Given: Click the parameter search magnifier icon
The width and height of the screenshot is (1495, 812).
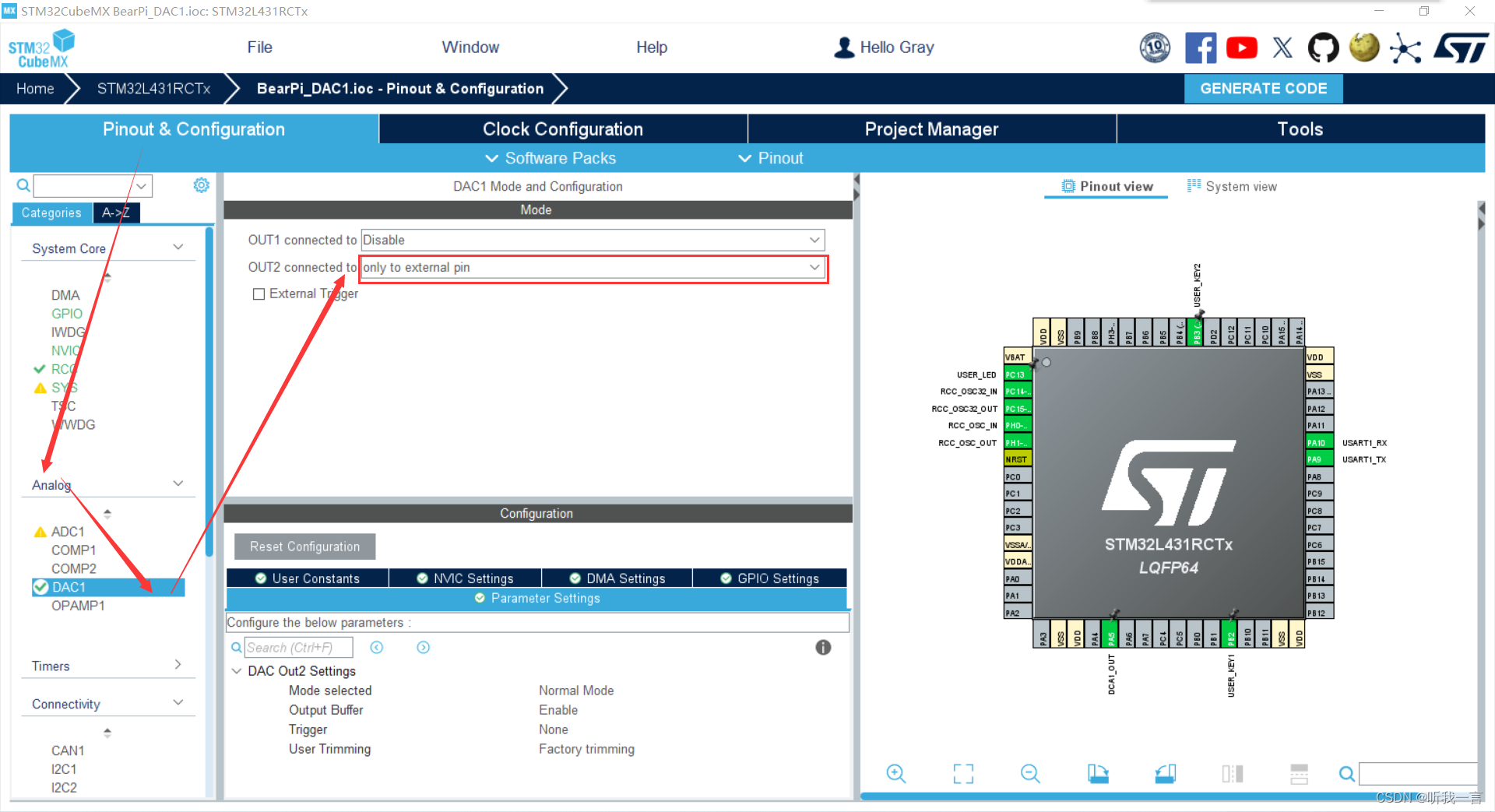Looking at the screenshot, I should point(236,648).
